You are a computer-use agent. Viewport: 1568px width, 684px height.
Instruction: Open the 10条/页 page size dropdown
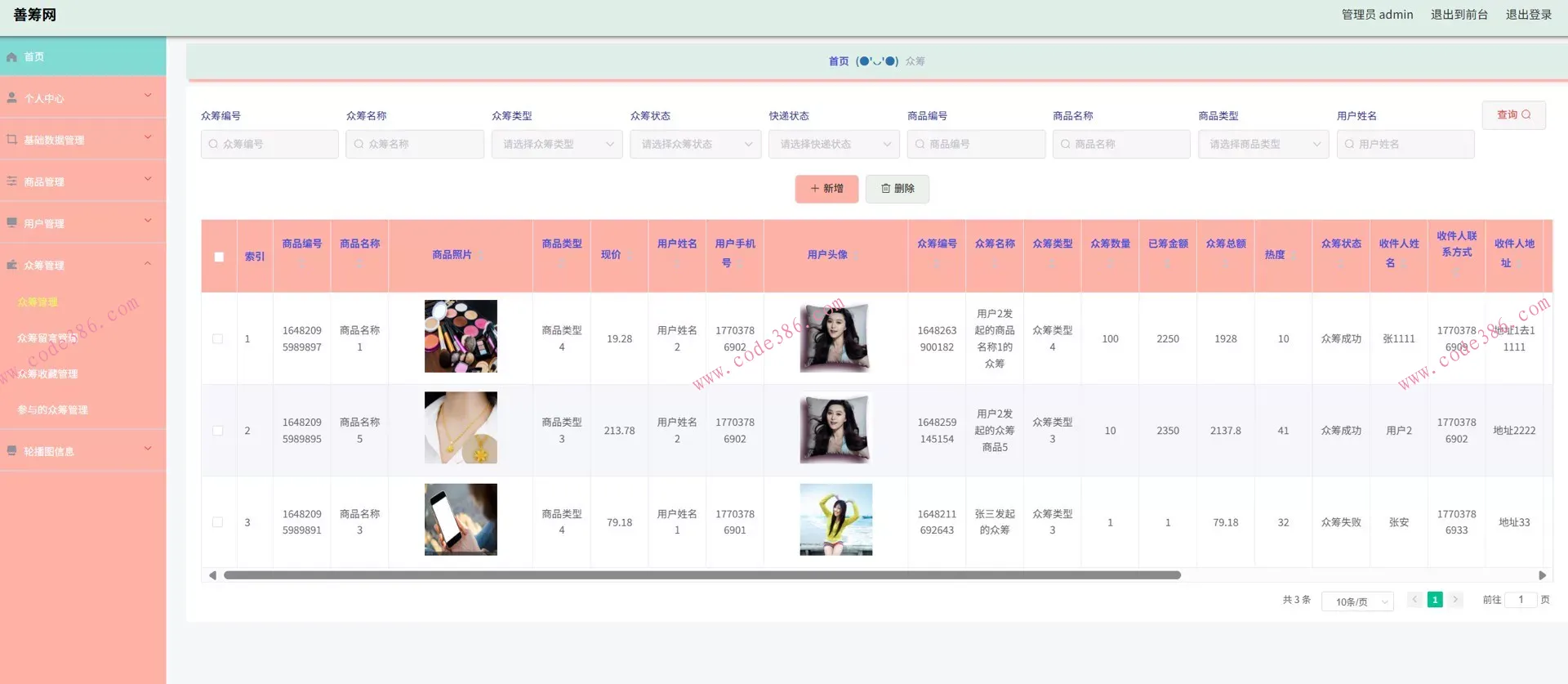tap(1357, 601)
